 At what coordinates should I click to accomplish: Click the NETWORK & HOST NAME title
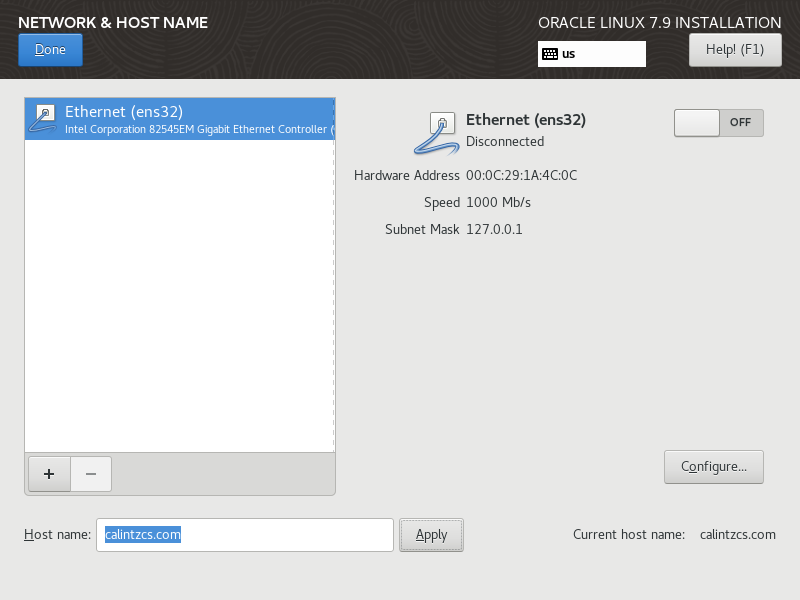click(113, 23)
